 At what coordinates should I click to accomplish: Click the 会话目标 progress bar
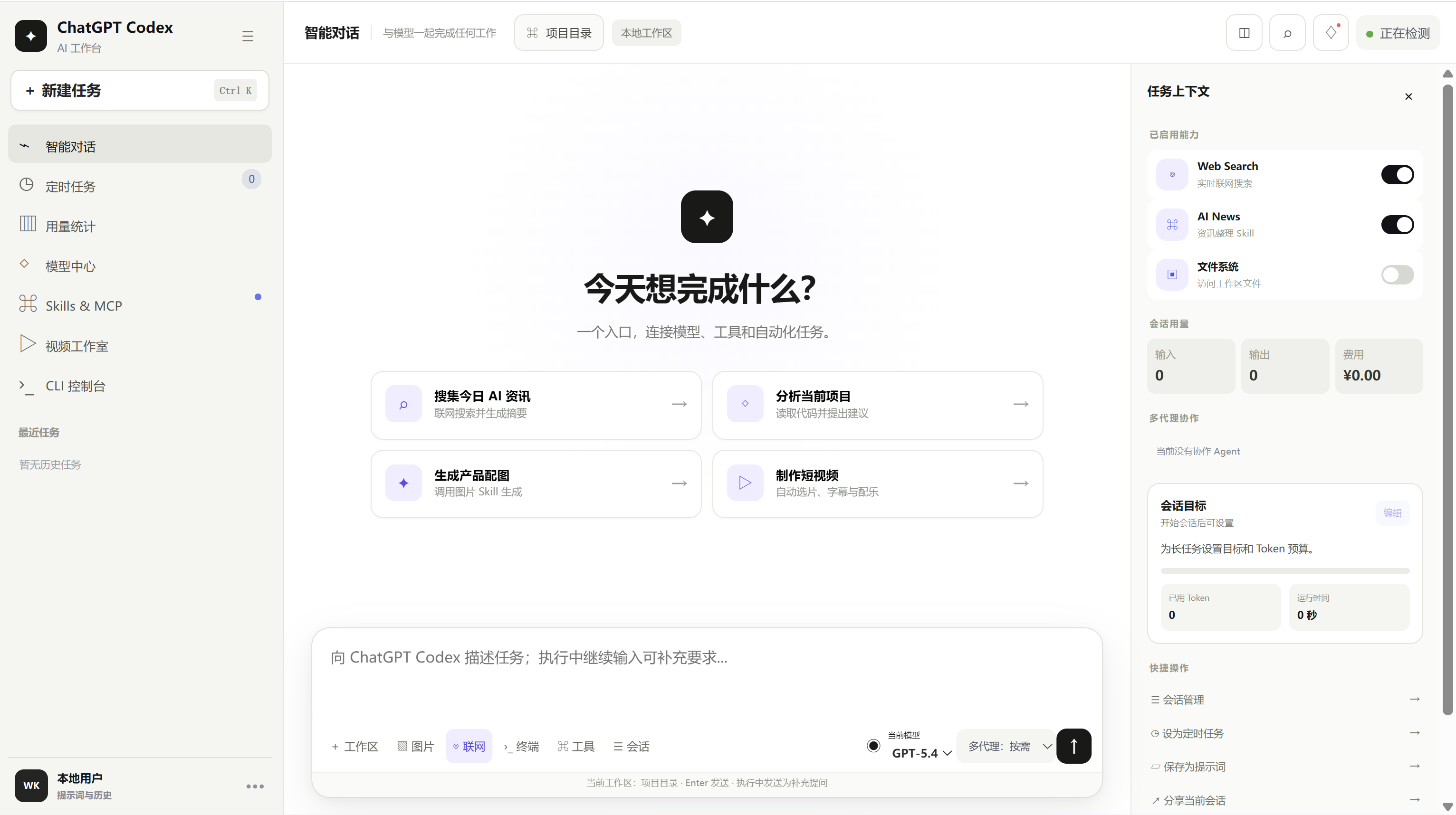coord(1285,571)
